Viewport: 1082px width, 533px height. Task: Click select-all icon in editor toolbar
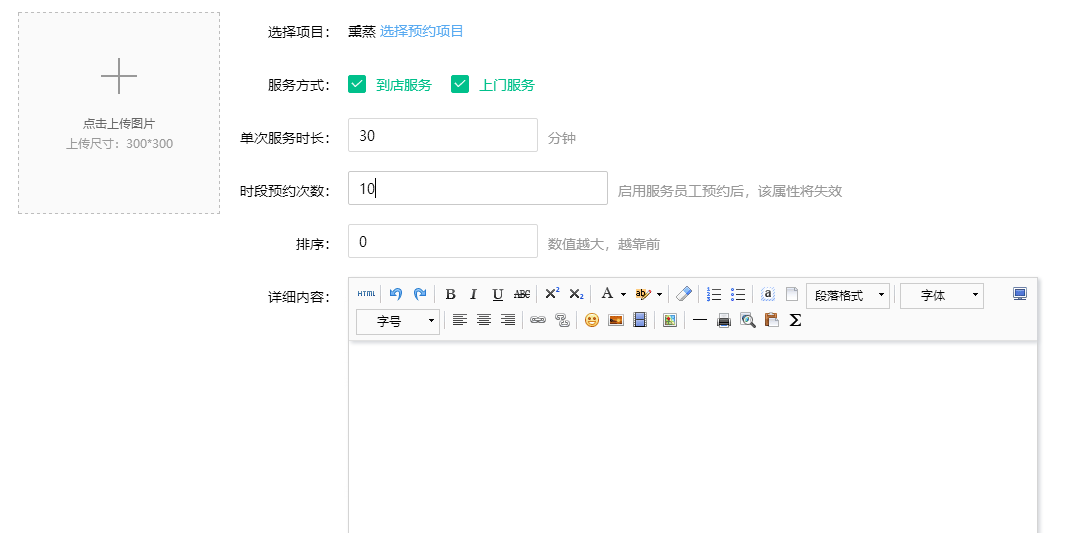(767, 295)
